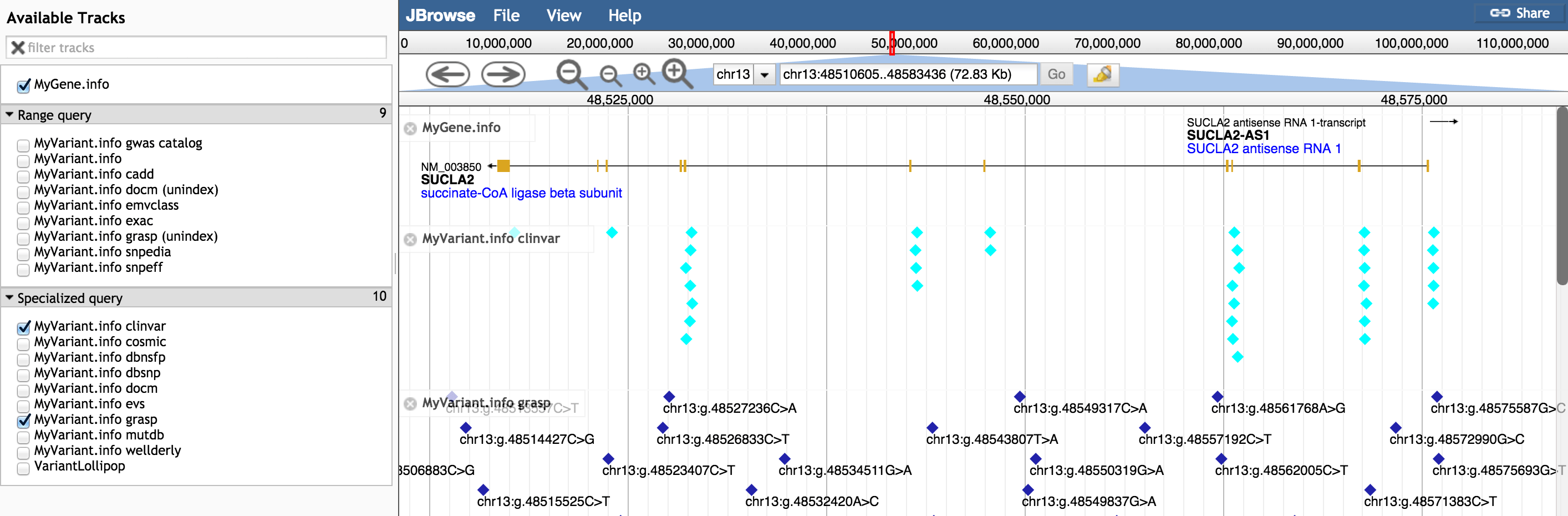Clear the filter tracks field with X
Screen dimensions: 1568x516
click(x=18, y=48)
